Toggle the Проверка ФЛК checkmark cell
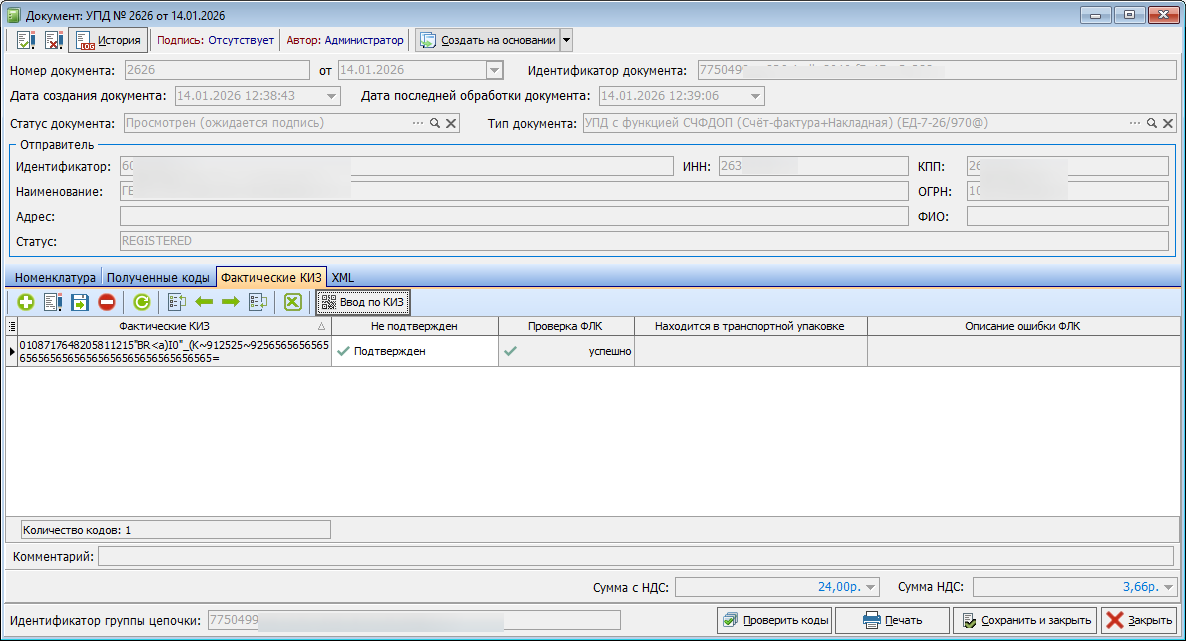Viewport: 1186px width, 641px height. click(x=511, y=351)
